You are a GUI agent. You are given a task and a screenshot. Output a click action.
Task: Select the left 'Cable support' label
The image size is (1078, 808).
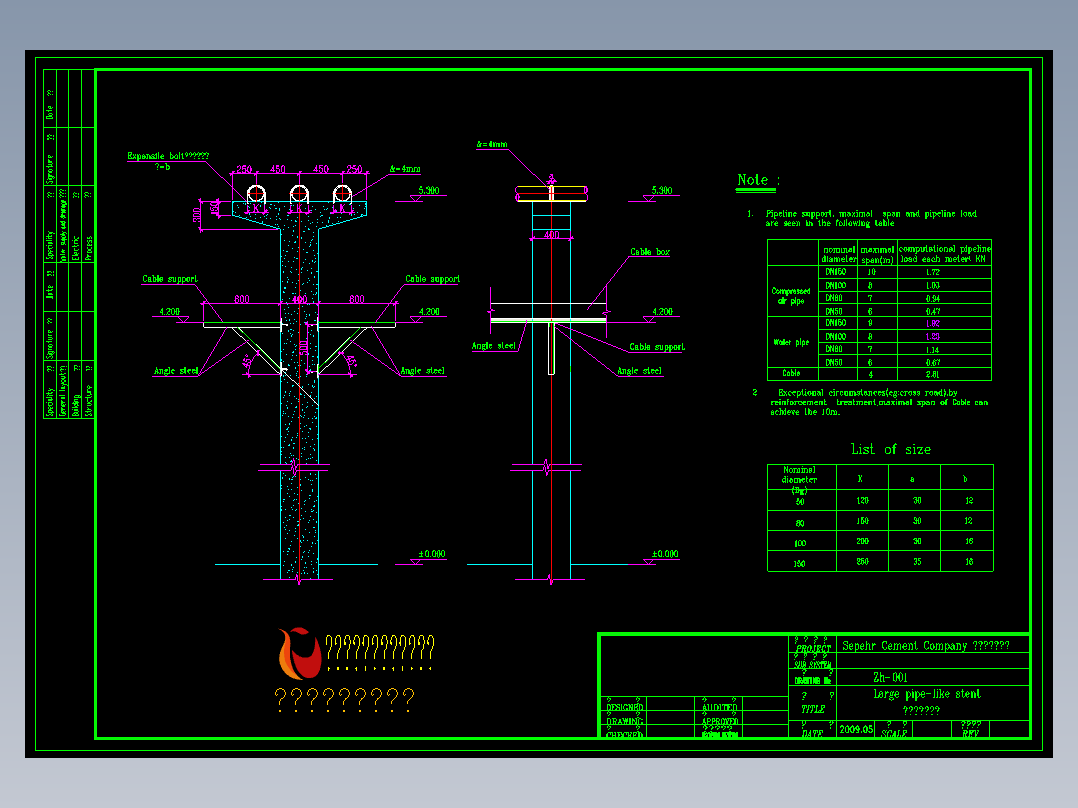click(x=170, y=279)
